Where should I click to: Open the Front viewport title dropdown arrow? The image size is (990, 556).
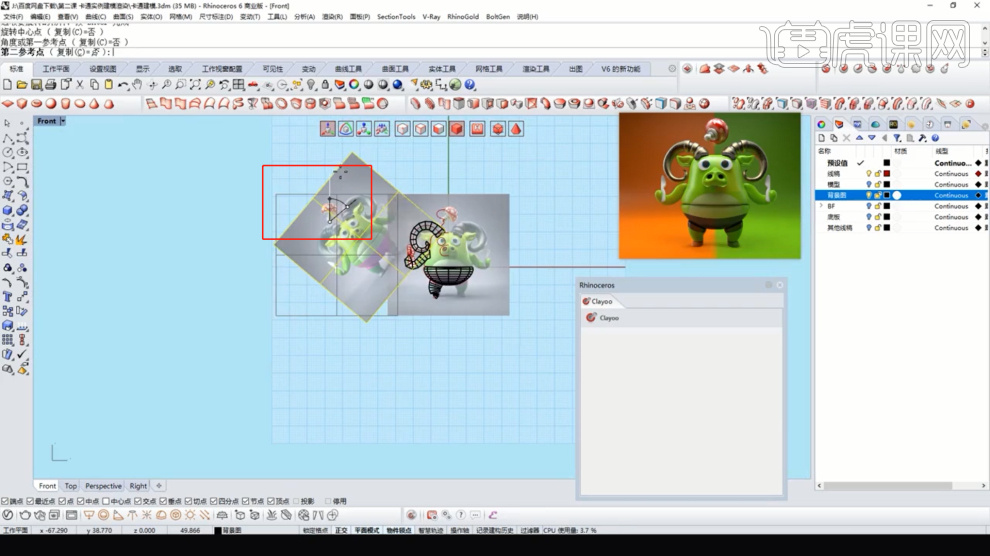pyautogui.click(x=63, y=121)
